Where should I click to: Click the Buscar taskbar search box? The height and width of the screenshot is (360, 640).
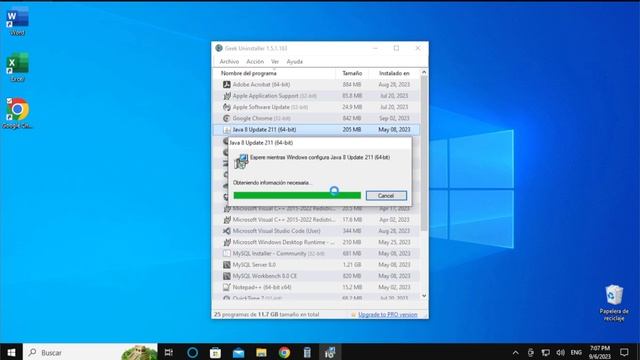(x=90, y=352)
